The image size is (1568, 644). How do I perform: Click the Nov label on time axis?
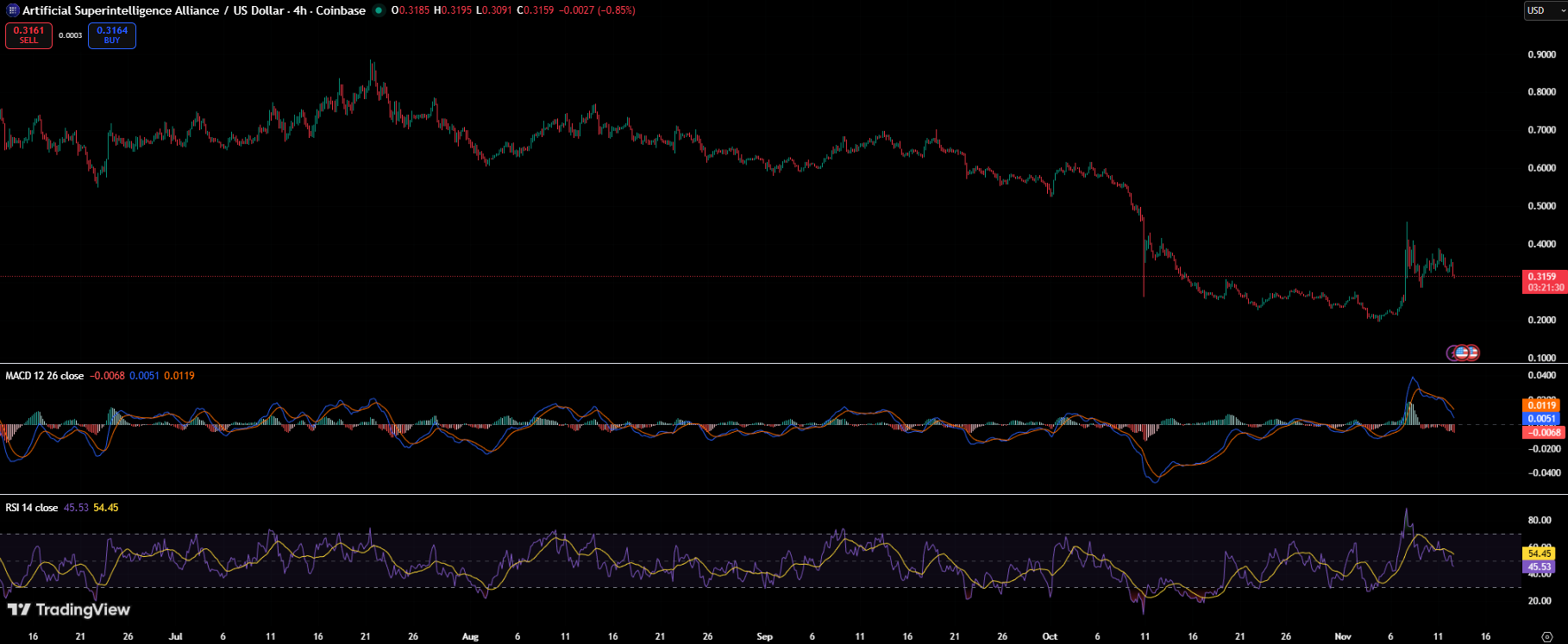[x=1343, y=637]
